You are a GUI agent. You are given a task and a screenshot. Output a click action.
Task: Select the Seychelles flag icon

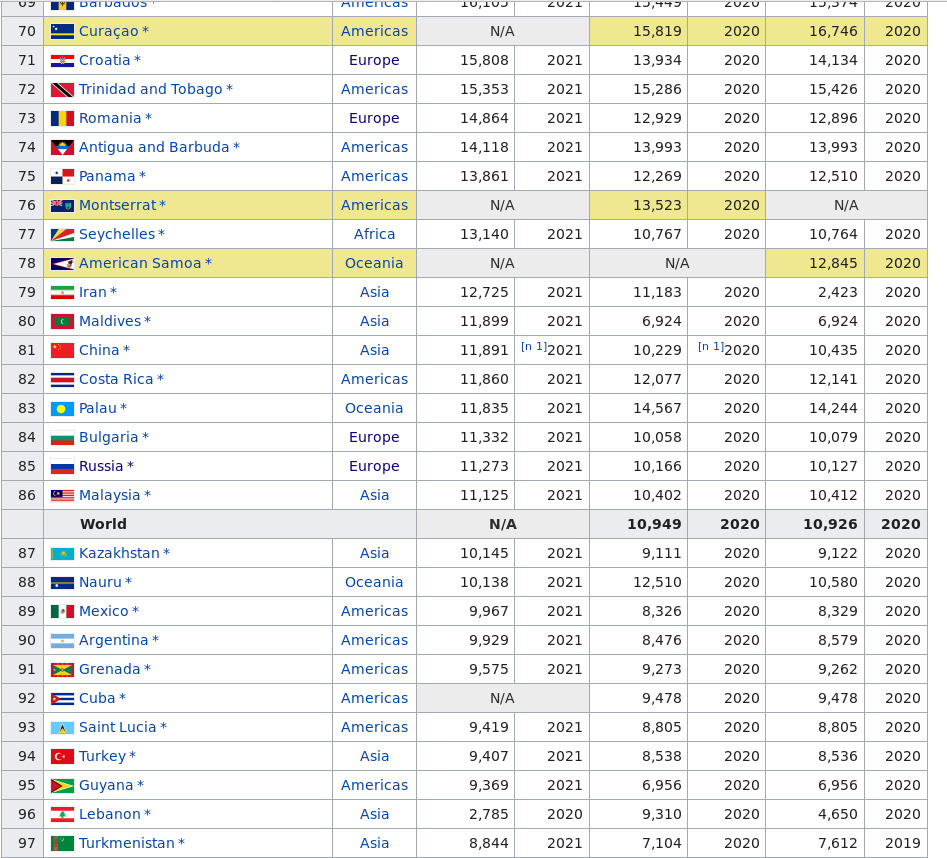[x=62, y=234]
